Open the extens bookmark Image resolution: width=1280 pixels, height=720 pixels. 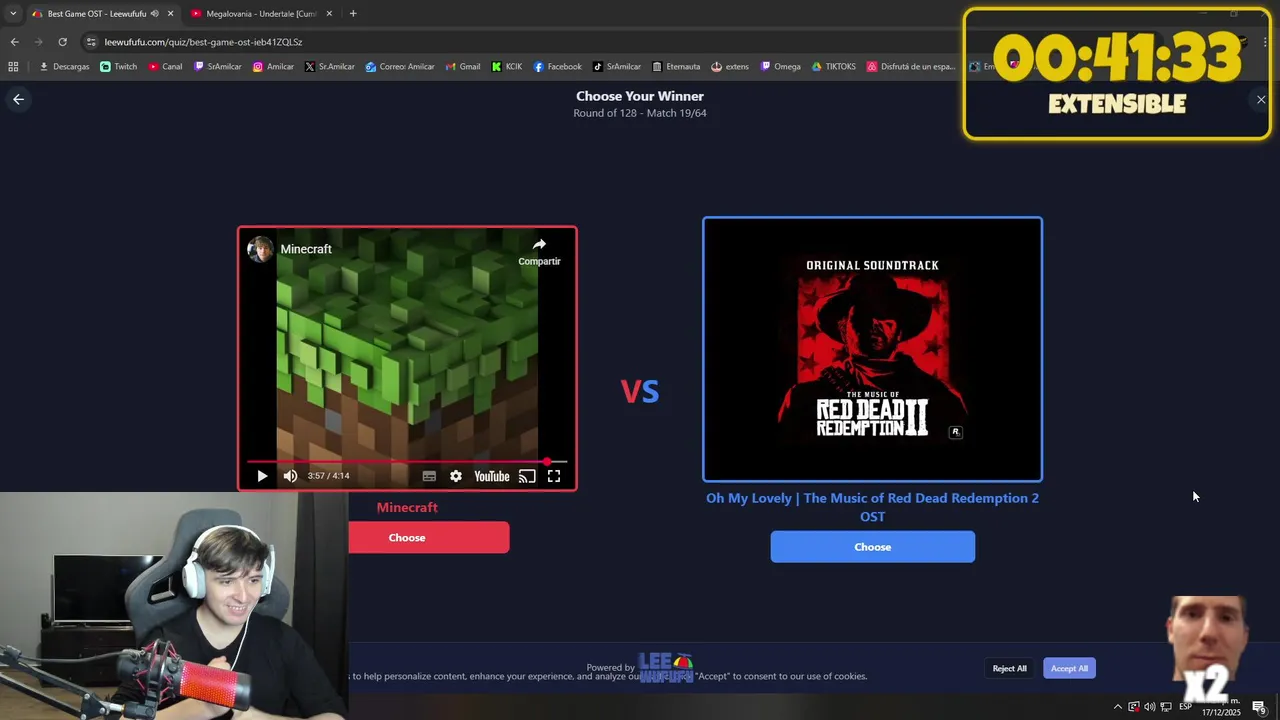pyautogui.click(x=730, y=67)
